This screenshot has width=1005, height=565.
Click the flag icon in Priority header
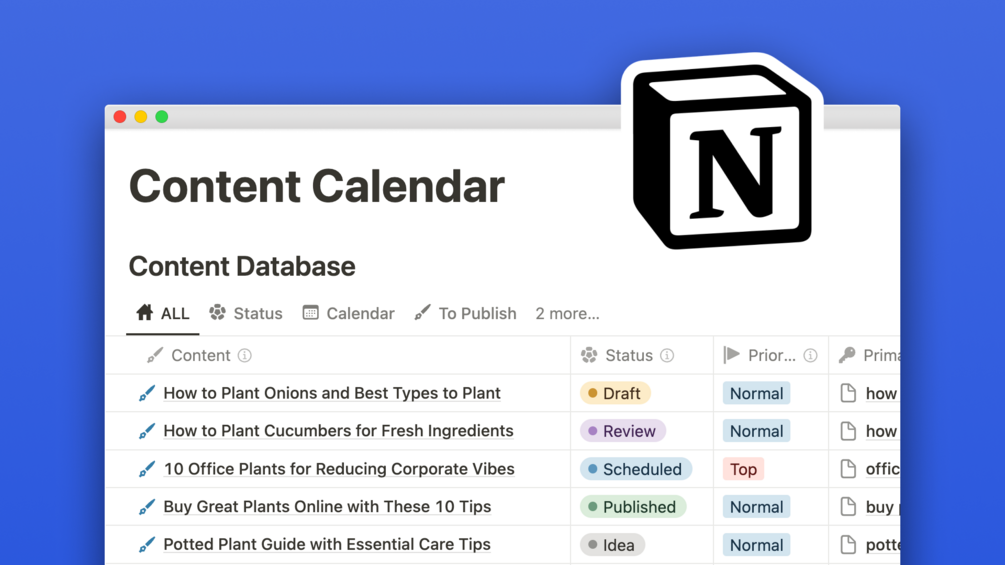731,355
